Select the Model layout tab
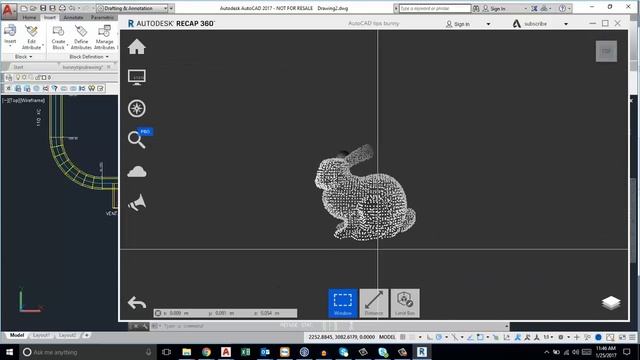The height and width of the screenshot is (360, 640). pos(17,335)
